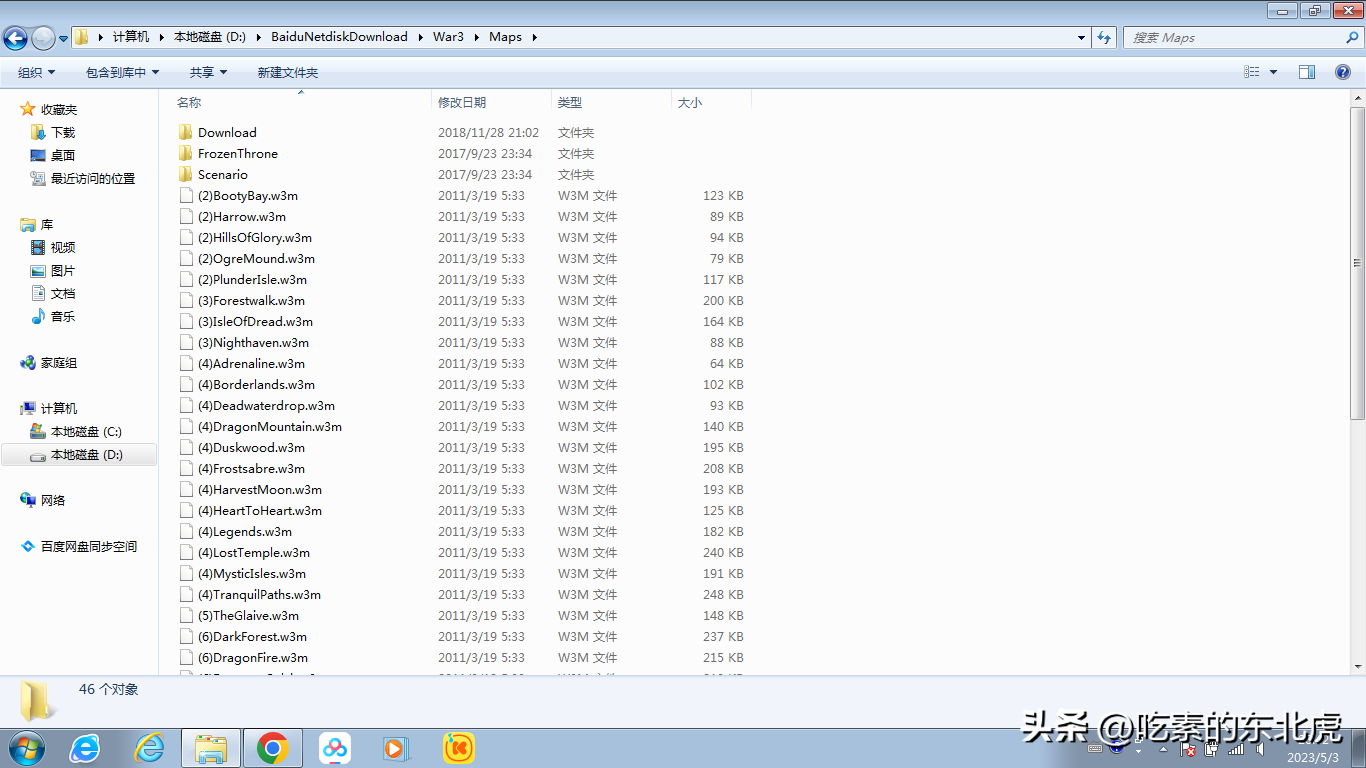This screenshot has height=768, width=1366.
Task: Open the view options dropdown arrow
Action: [1273, 72]
